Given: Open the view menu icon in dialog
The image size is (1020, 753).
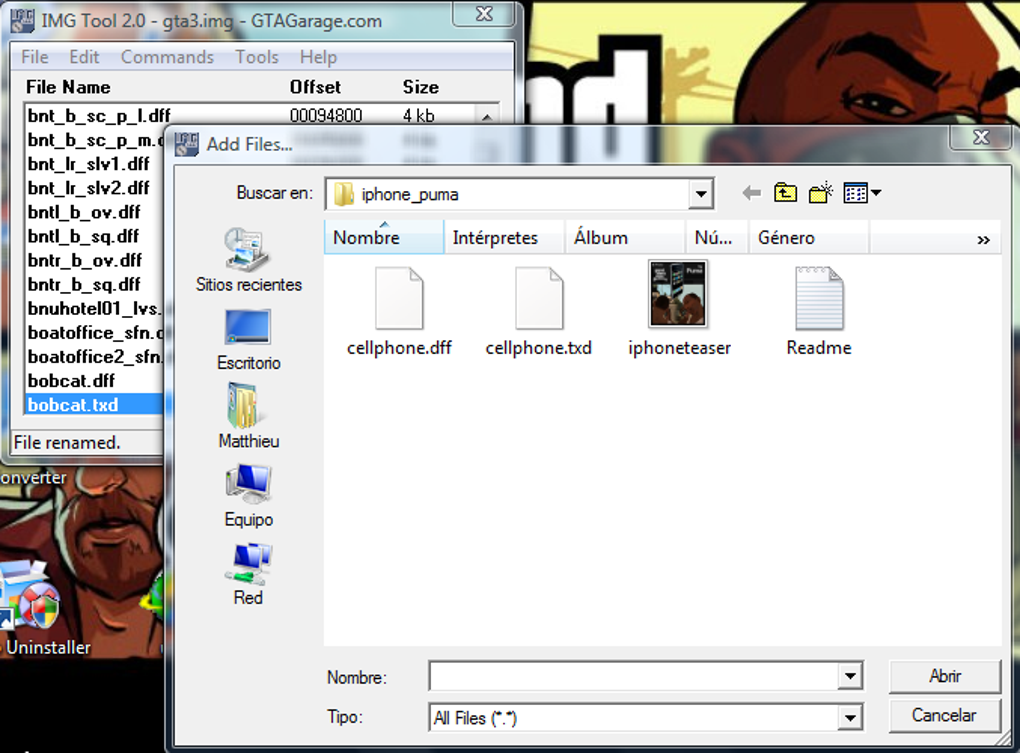Looking at the screenshot, I should click(862, 192).
